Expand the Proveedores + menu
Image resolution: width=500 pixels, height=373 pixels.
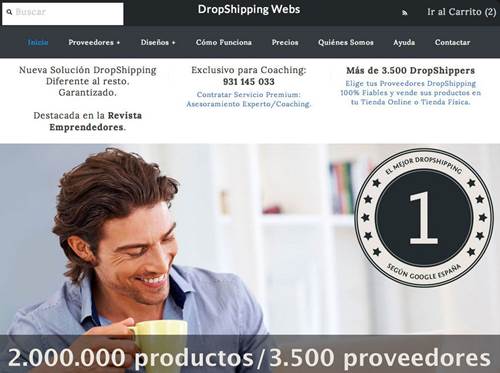pyautogui.click(x=94, y=42)
